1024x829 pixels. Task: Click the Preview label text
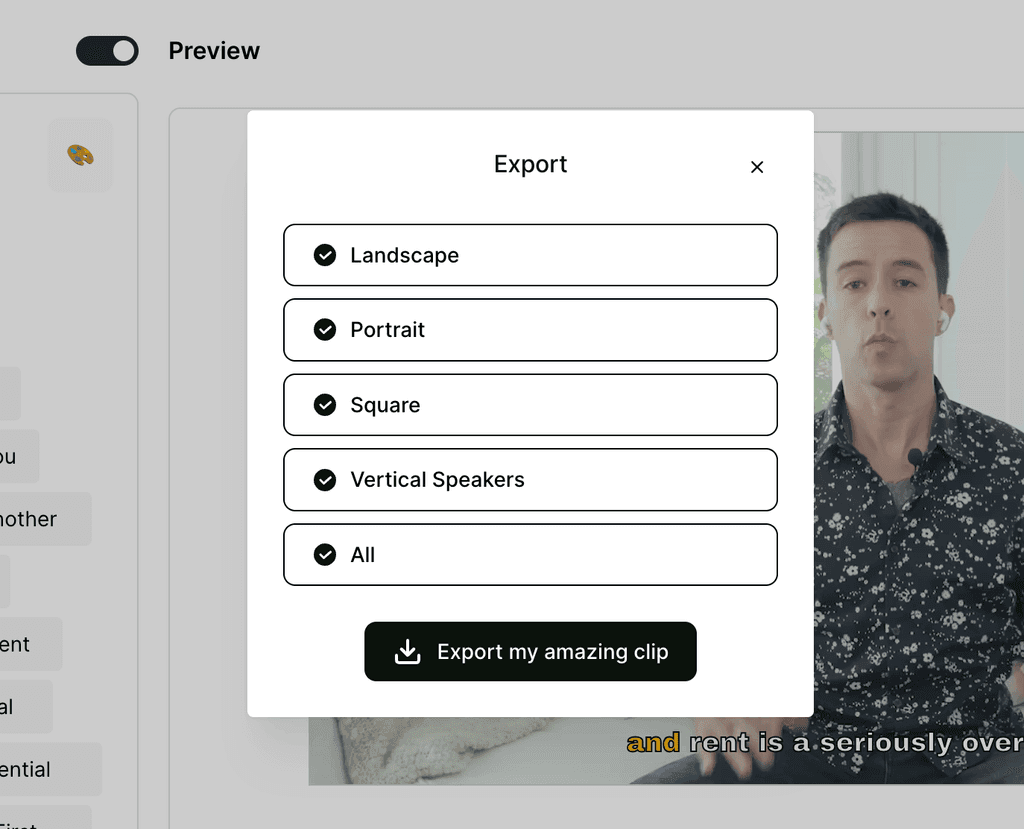pyautogui.click(x=214, y=51)
